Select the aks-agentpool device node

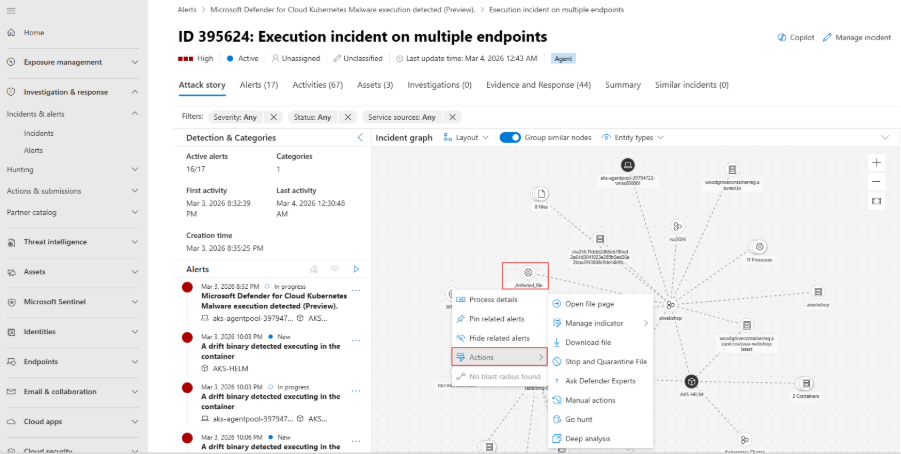click(x=627, y=166)
